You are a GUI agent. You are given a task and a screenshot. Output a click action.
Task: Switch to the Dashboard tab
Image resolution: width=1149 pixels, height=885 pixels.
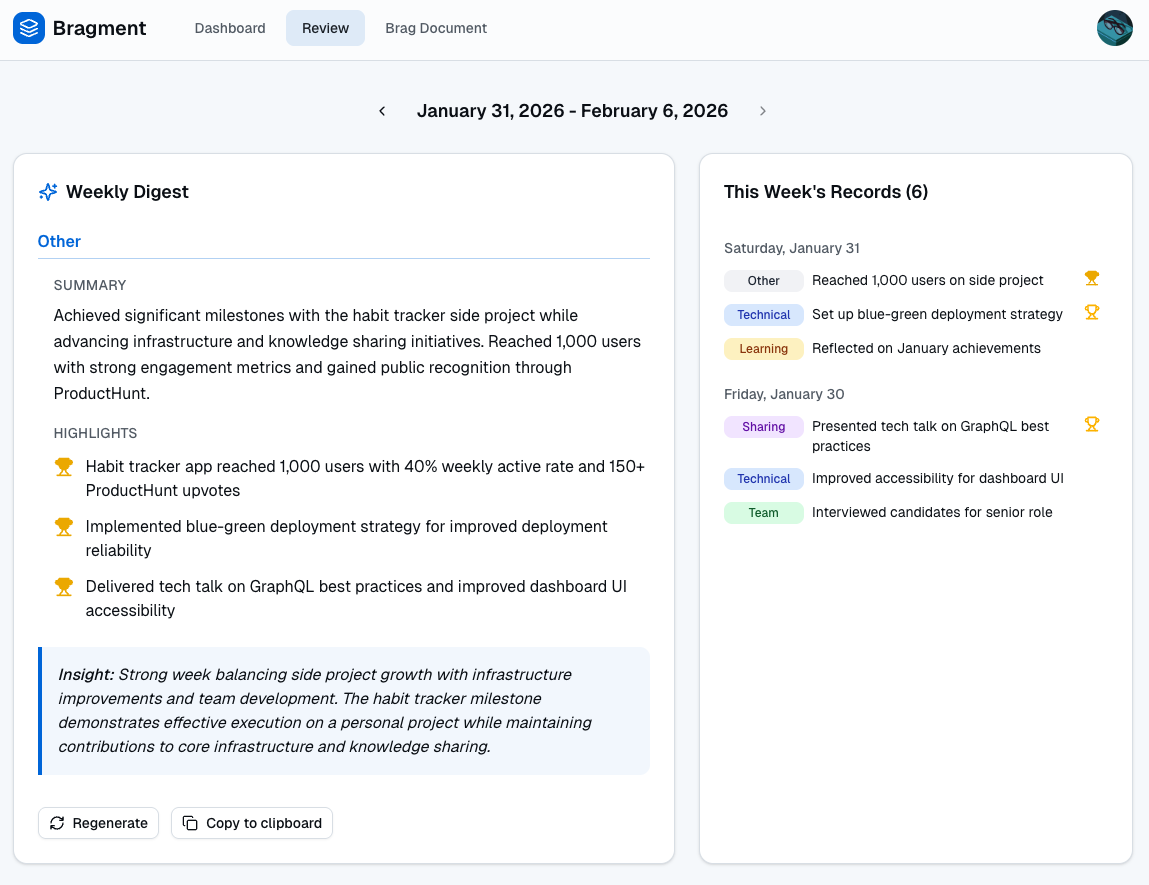click(x=229, y=28)
